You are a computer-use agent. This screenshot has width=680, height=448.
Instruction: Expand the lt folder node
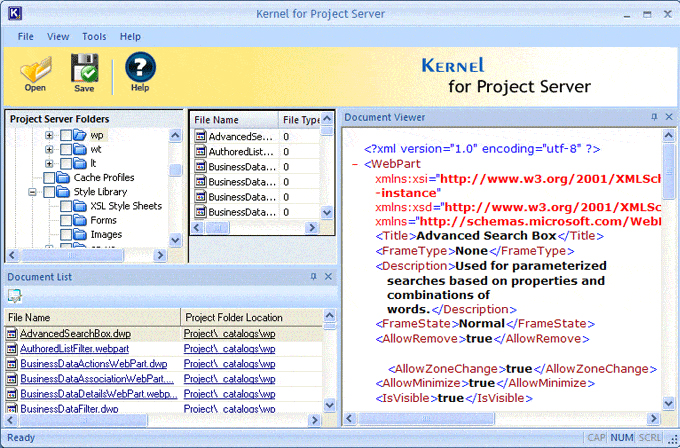coord(49,164)
